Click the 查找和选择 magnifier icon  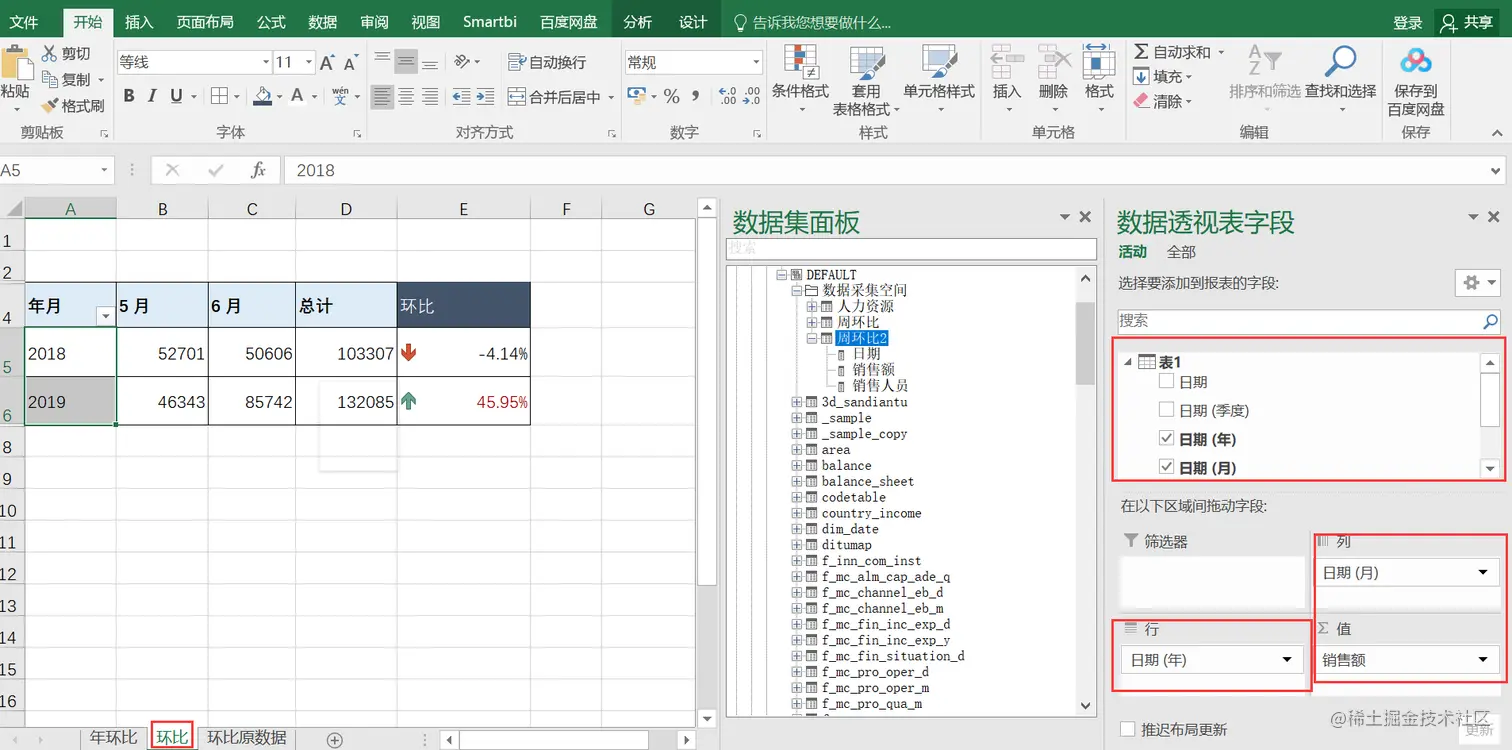tap(1341, 62)
